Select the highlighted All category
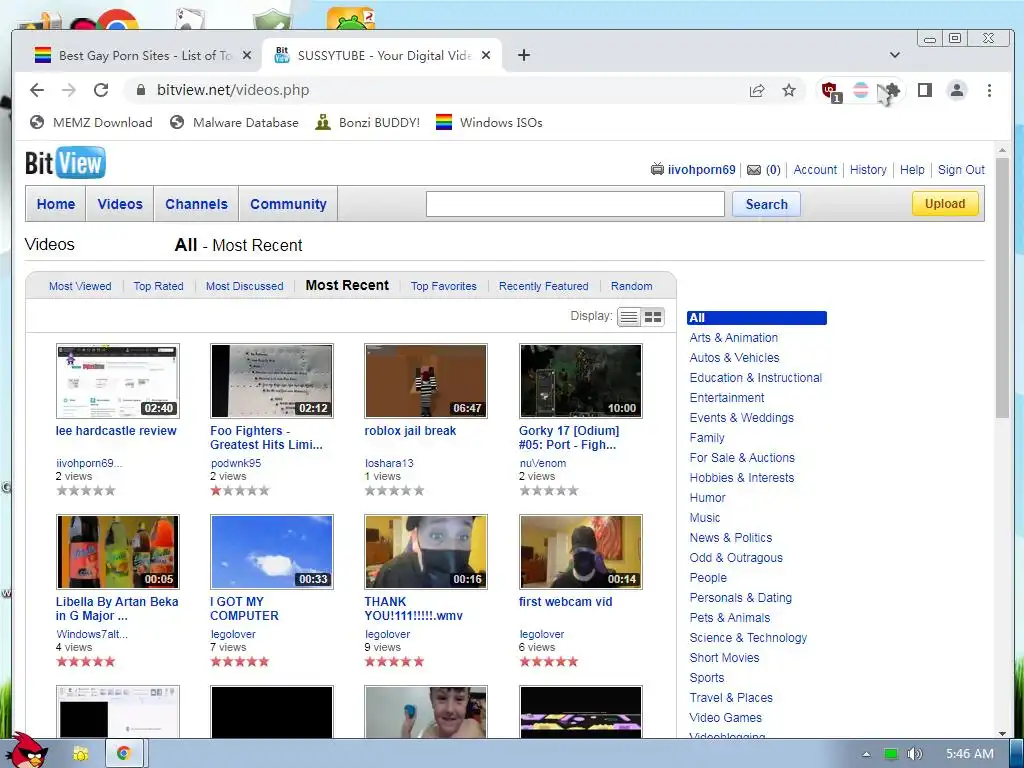 pos(757,318)
